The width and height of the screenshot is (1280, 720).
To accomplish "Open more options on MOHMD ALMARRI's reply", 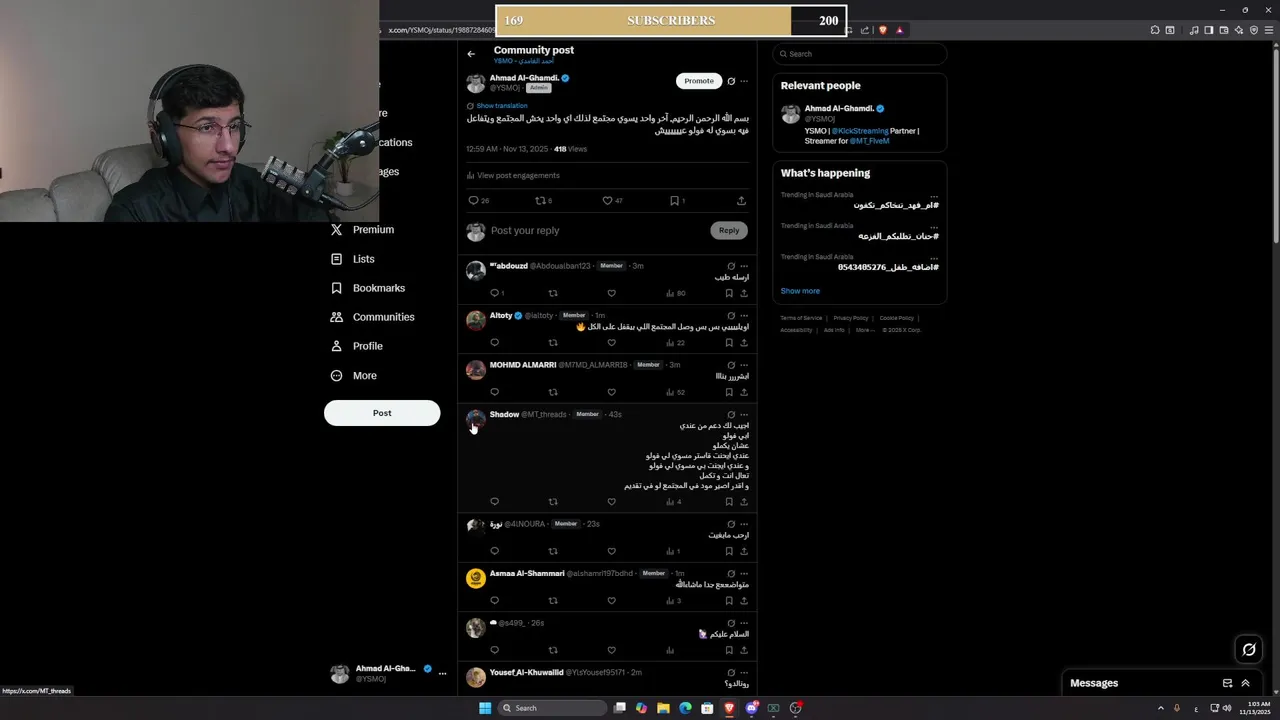I will click(744, 365).
